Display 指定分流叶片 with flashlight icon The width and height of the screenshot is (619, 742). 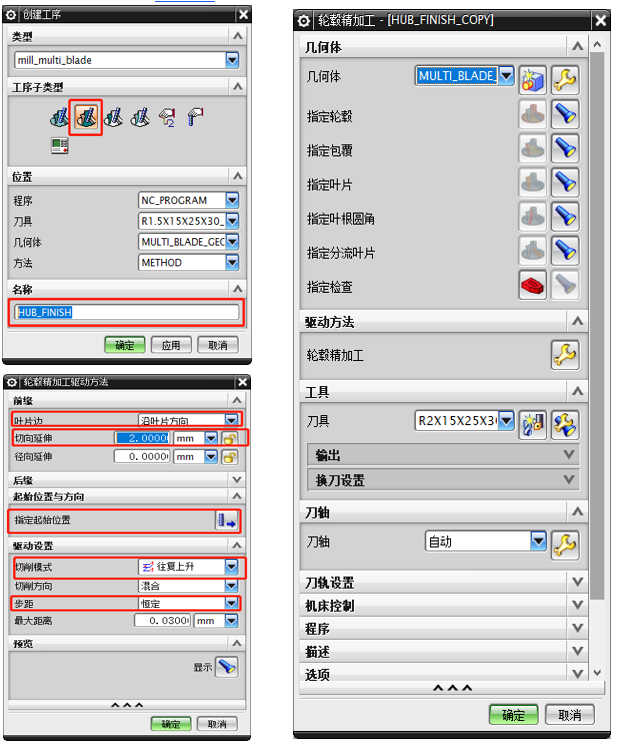tap(565, 250)
